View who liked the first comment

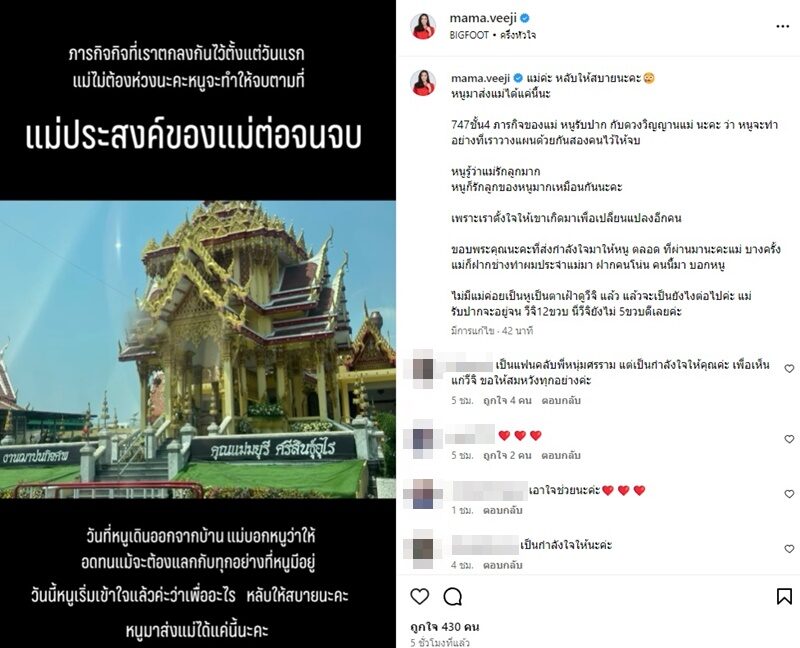(x=507, y=401)
